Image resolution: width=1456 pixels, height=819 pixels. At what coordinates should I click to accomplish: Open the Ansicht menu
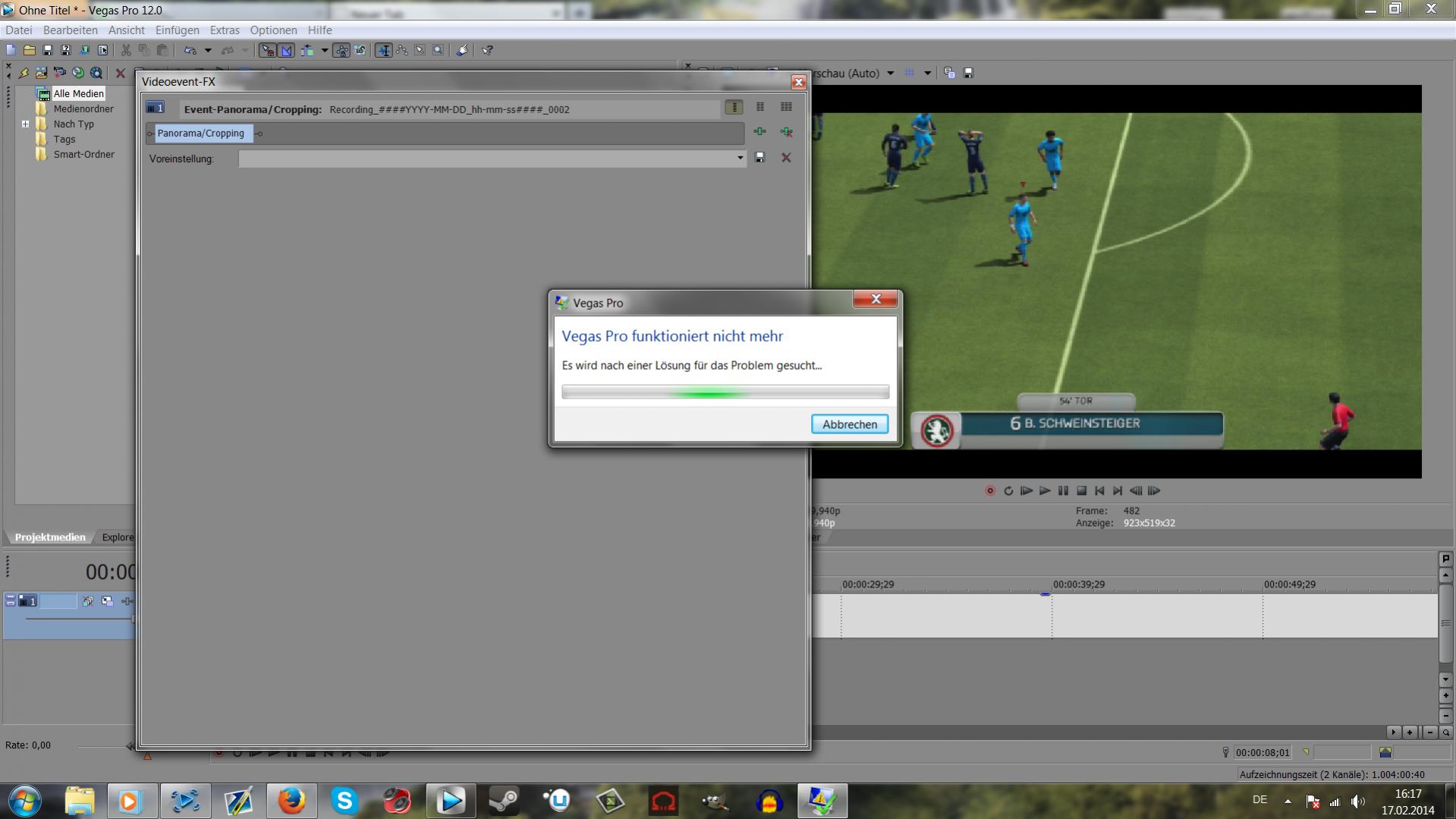[x=126, y=30]
